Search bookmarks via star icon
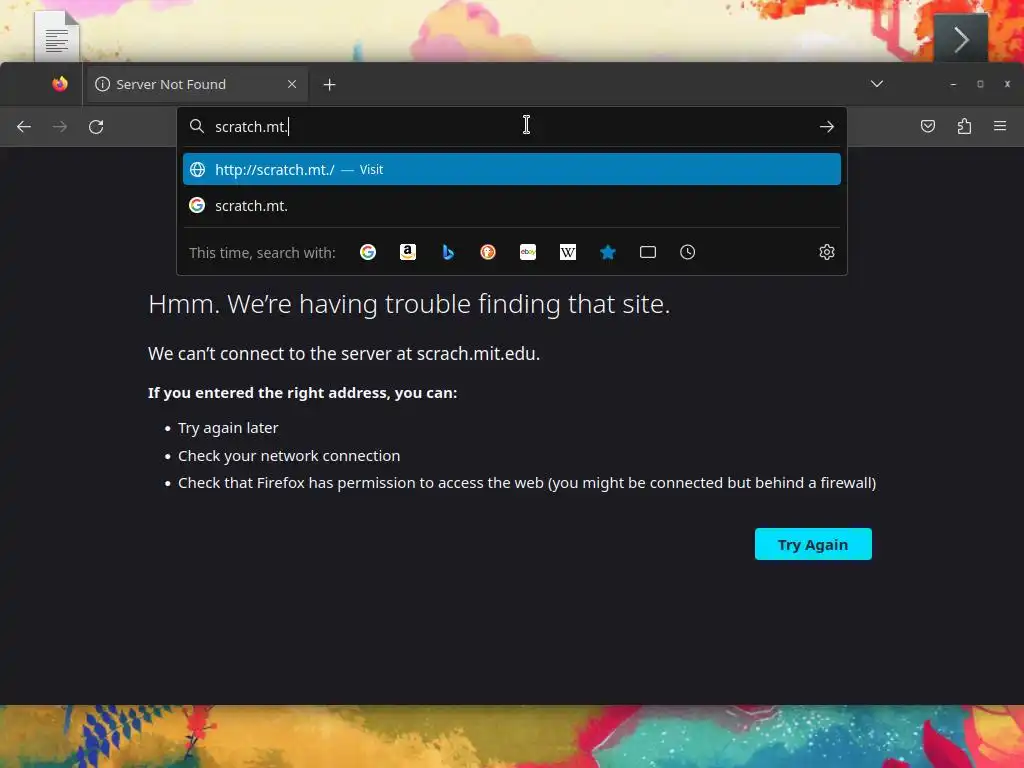This screenshot has height=768, width=1024. 608,252
